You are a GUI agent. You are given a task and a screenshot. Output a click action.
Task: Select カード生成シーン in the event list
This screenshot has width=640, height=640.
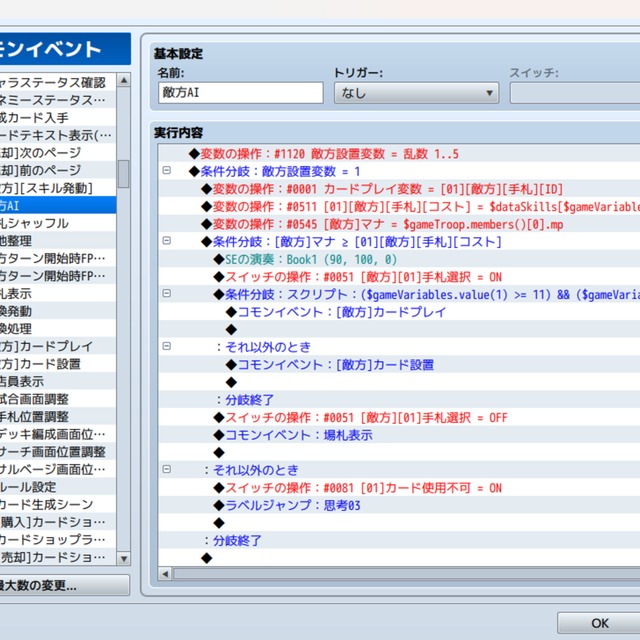[48, 504]
